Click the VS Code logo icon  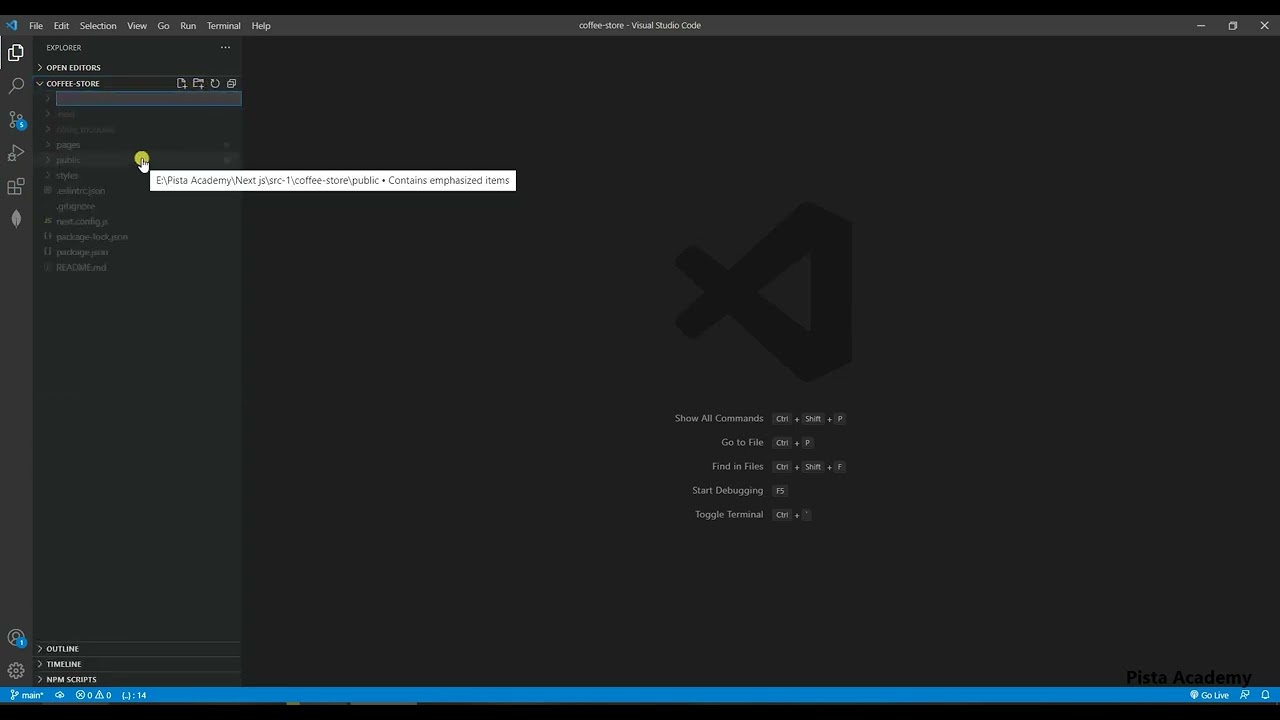click(x=12, y=25)
